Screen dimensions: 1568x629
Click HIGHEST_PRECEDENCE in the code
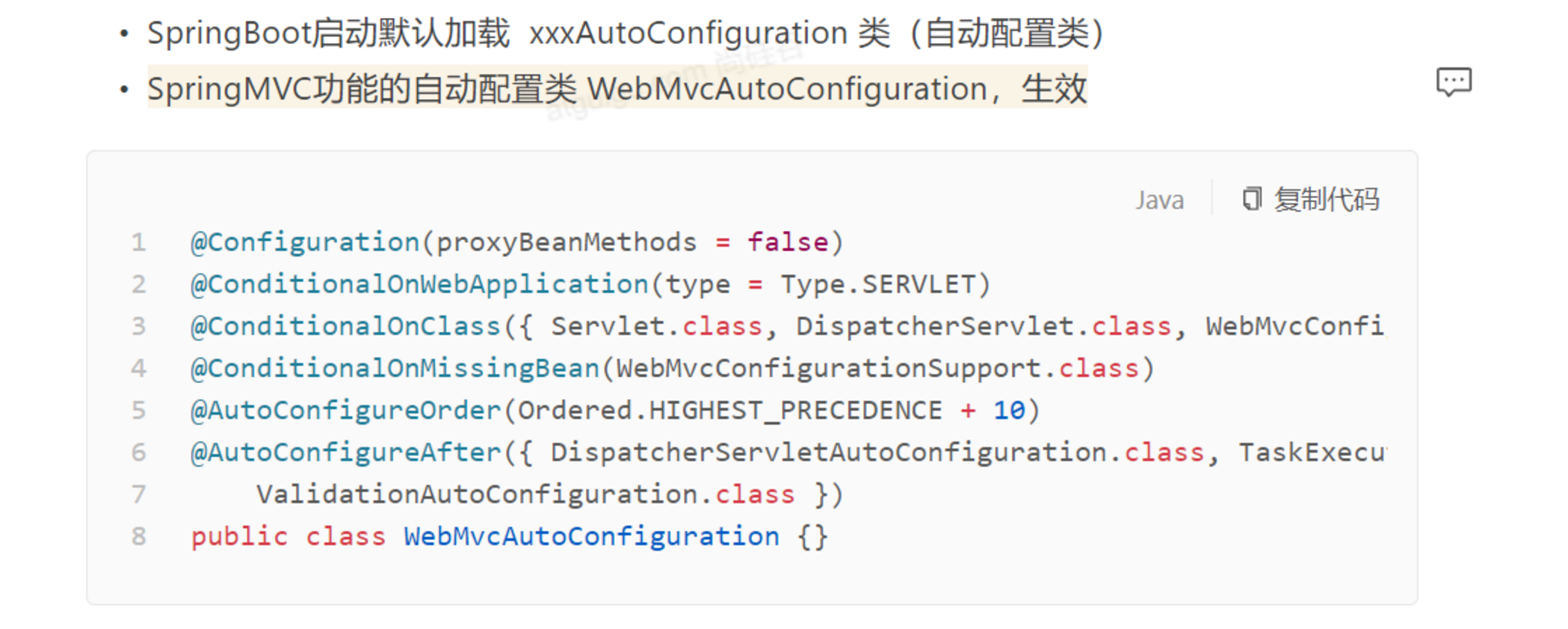(795, 411)
